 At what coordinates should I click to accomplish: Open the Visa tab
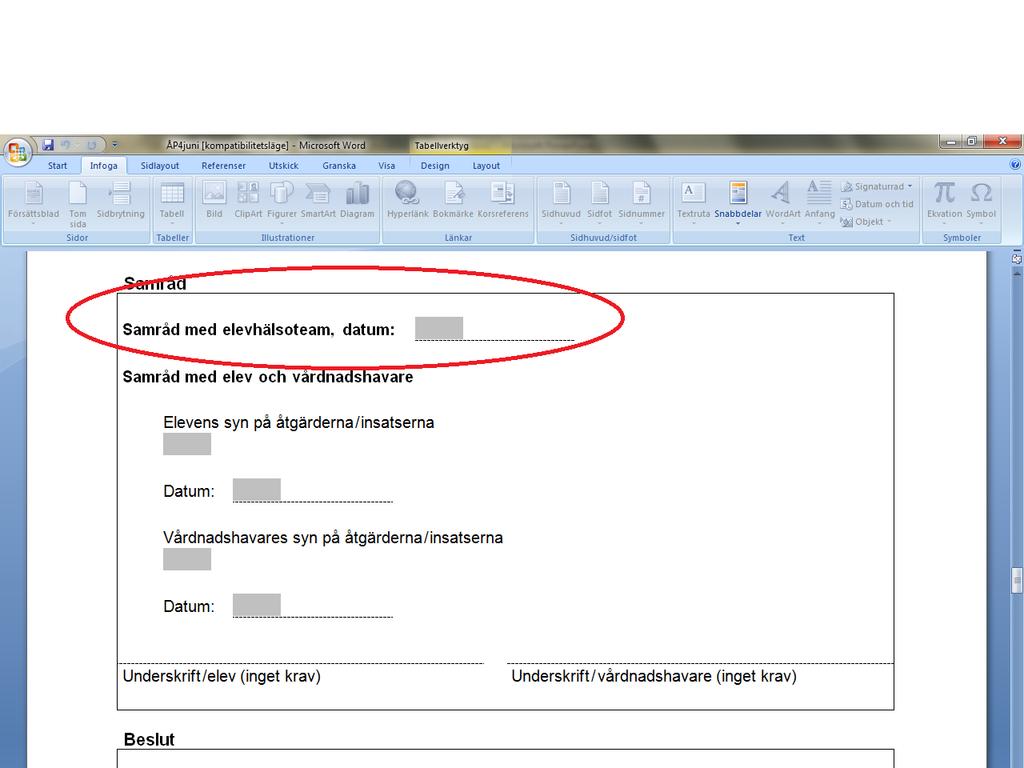(387, 166)
